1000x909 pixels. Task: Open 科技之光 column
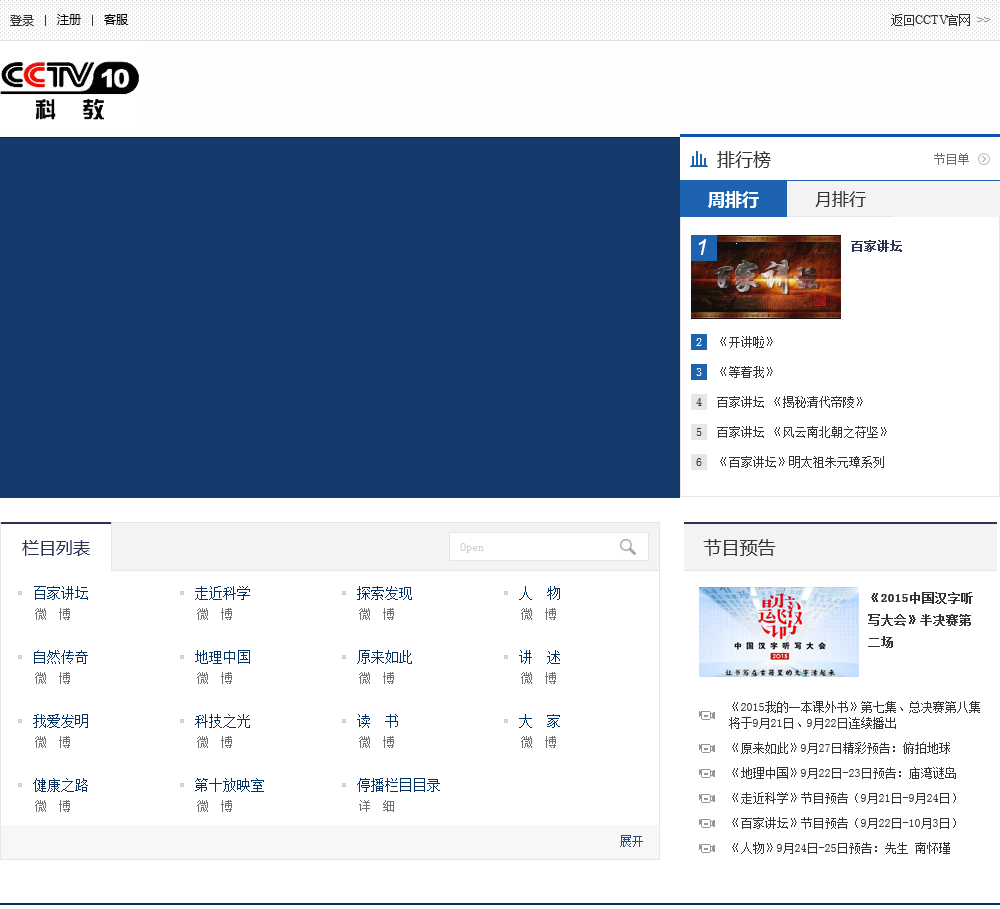point(223,721)
